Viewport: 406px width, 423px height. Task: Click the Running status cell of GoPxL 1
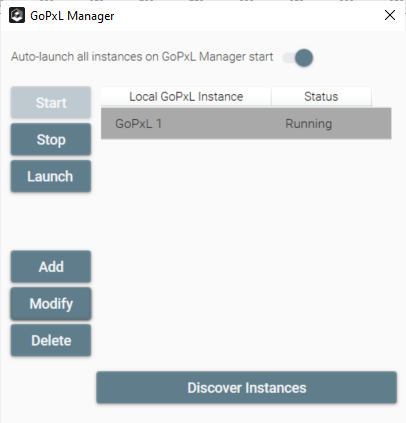[x=309, y=124]
